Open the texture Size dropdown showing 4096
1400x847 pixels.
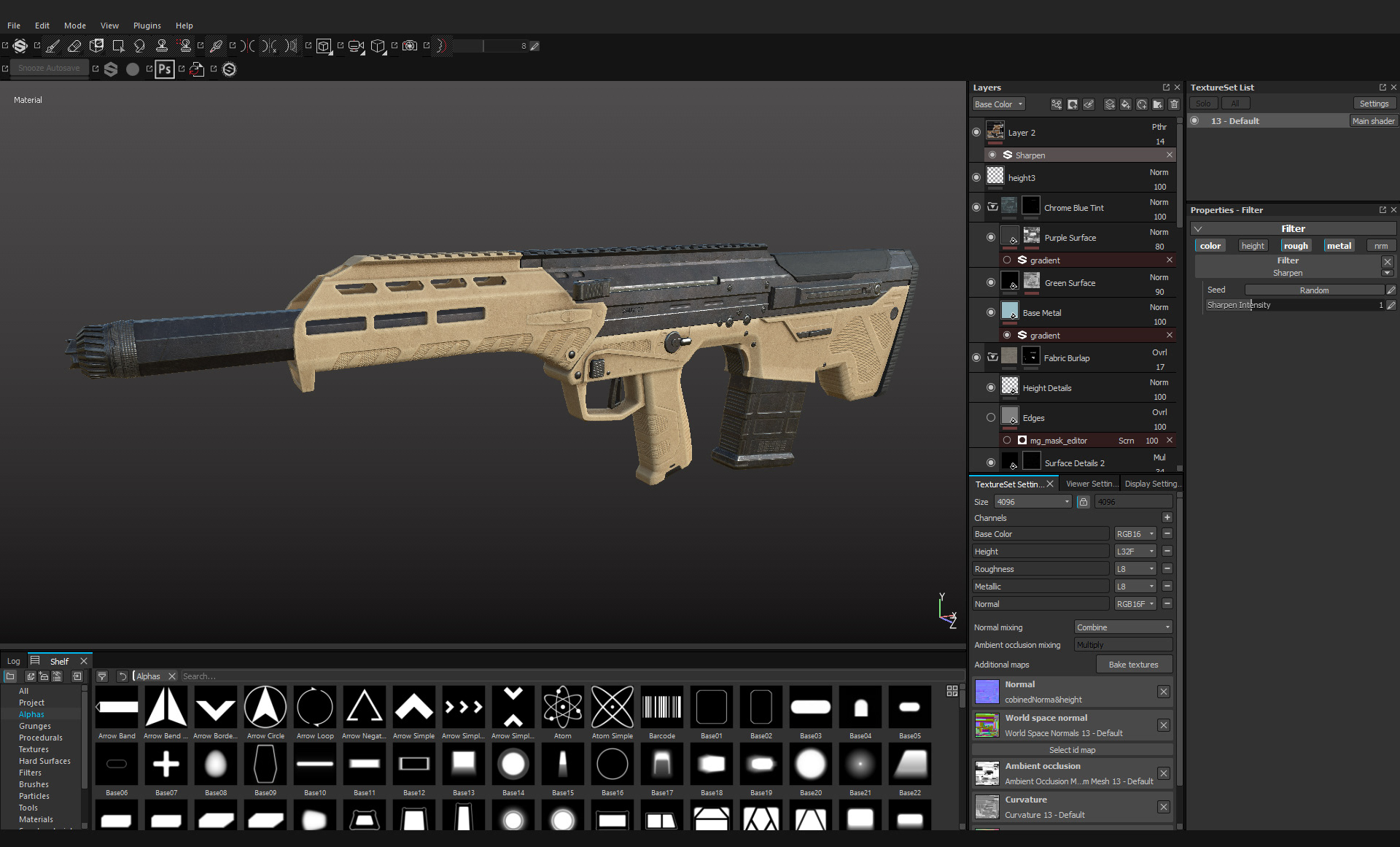pyautogui.click(x=1032, y=501)
